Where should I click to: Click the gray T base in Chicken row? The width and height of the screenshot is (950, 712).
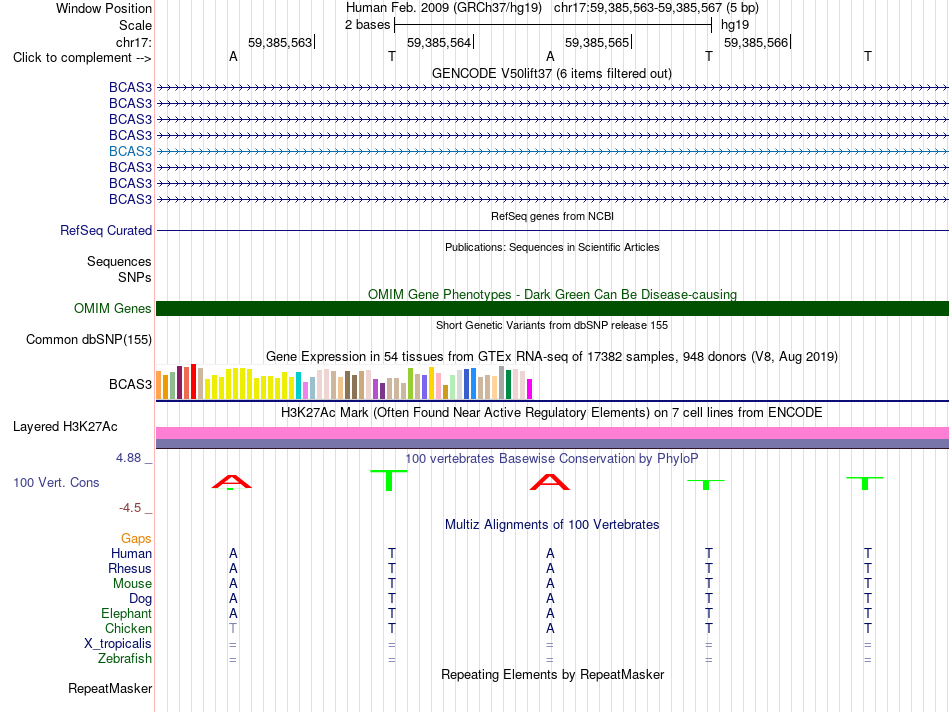pos(233,628)
